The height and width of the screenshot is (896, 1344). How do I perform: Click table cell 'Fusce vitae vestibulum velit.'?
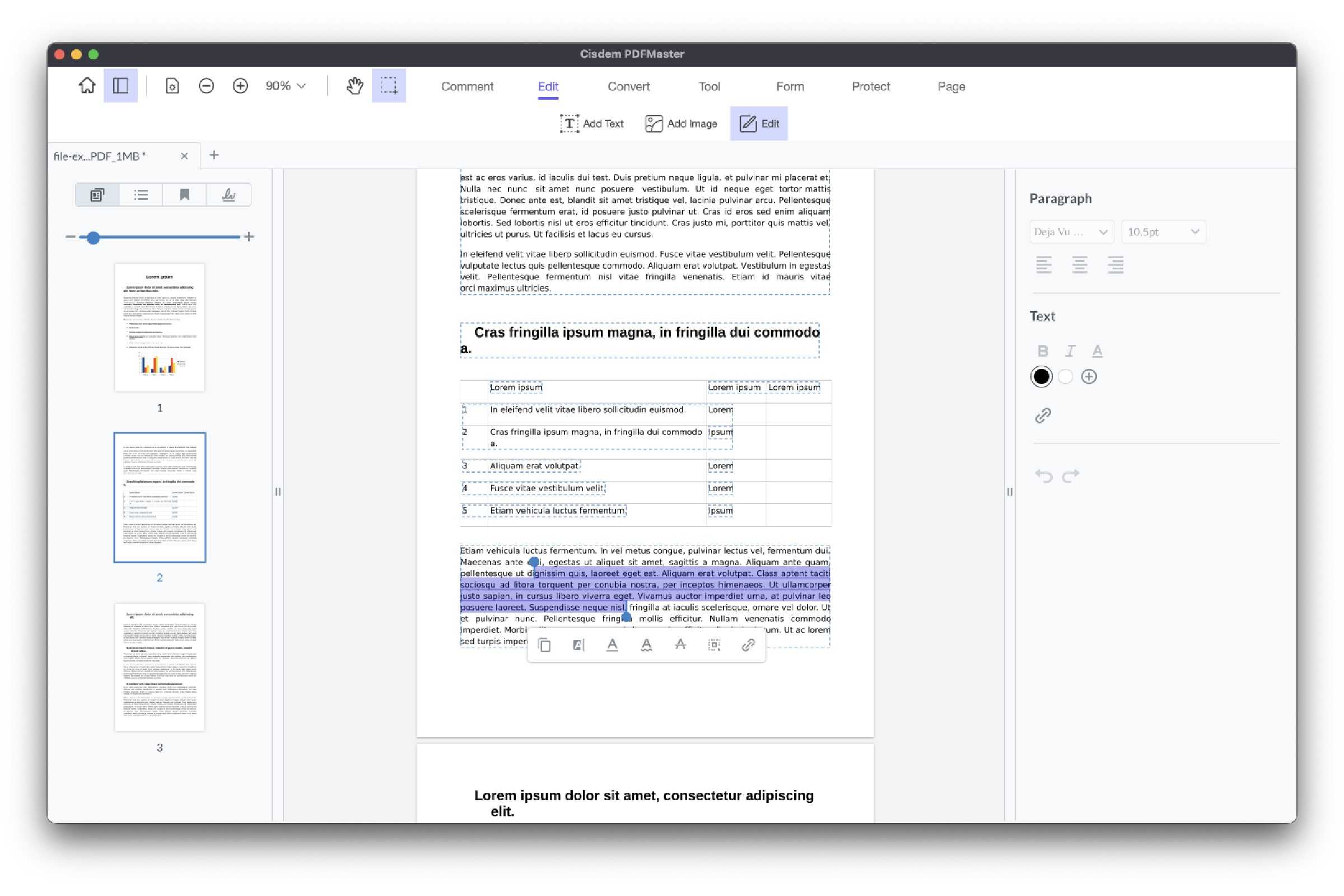click(547, 488)
